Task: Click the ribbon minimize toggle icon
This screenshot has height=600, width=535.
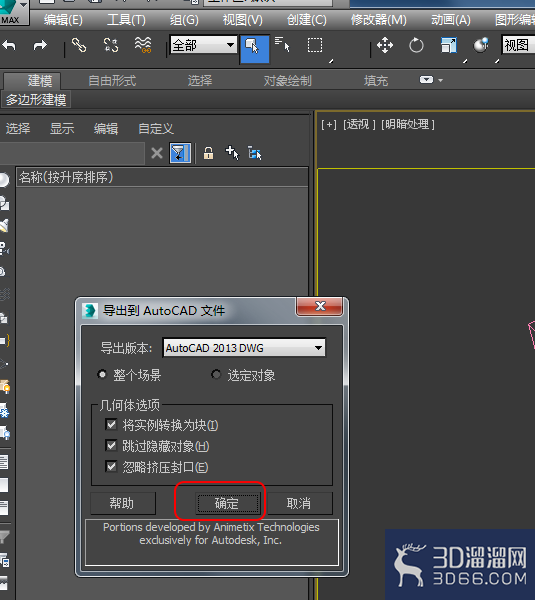Action: click(426, 80)
